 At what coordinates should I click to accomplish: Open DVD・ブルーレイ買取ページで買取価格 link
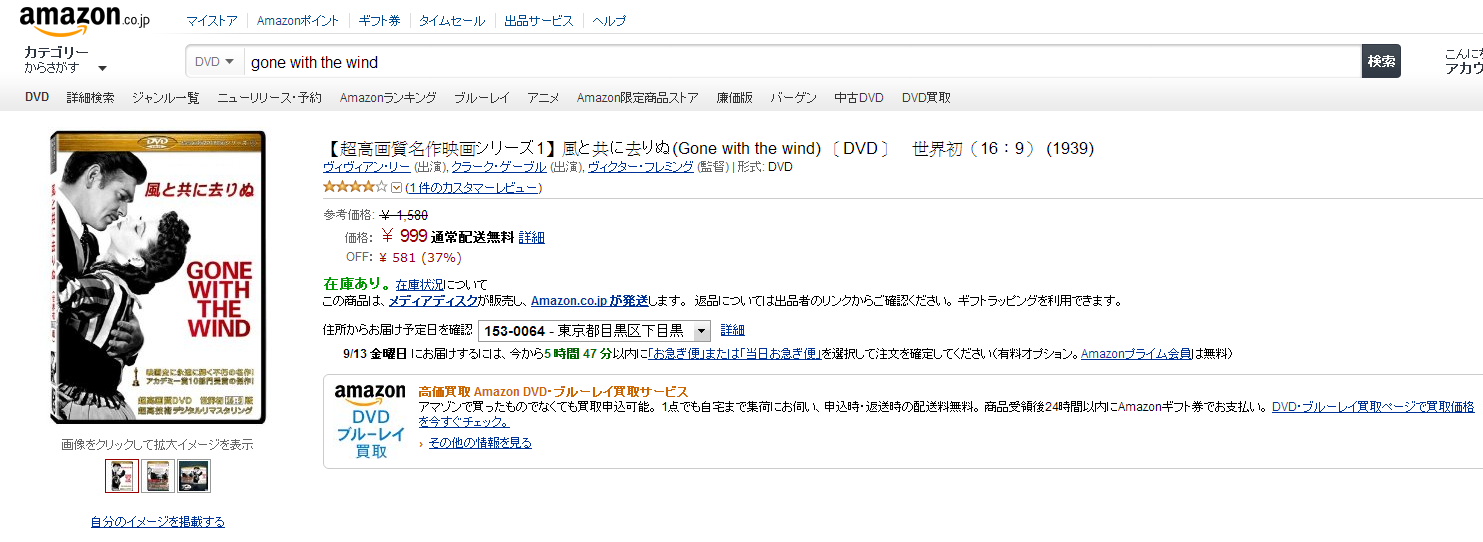(x=1373, y=407)
